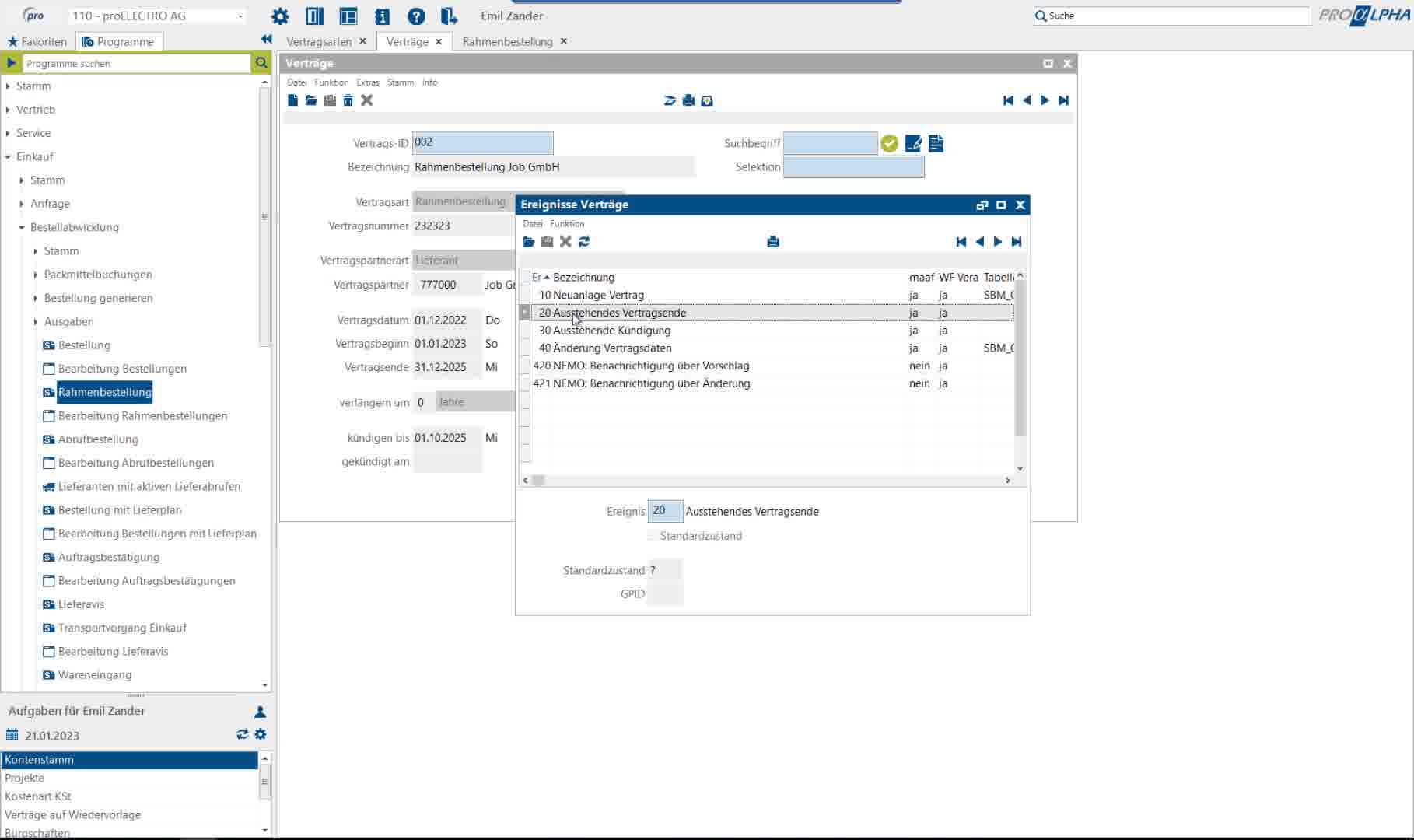Click the help question mark icon
Screen dimensions: 1414x840
pos(416,16)
